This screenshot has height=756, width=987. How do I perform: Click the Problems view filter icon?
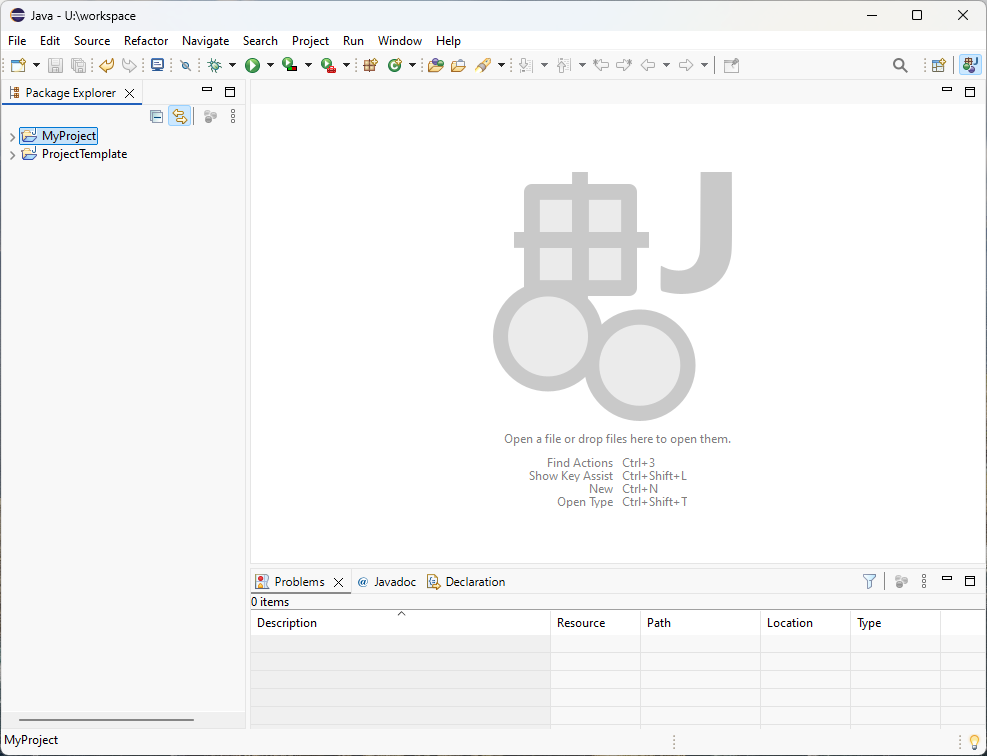click(x=869, y=581)
